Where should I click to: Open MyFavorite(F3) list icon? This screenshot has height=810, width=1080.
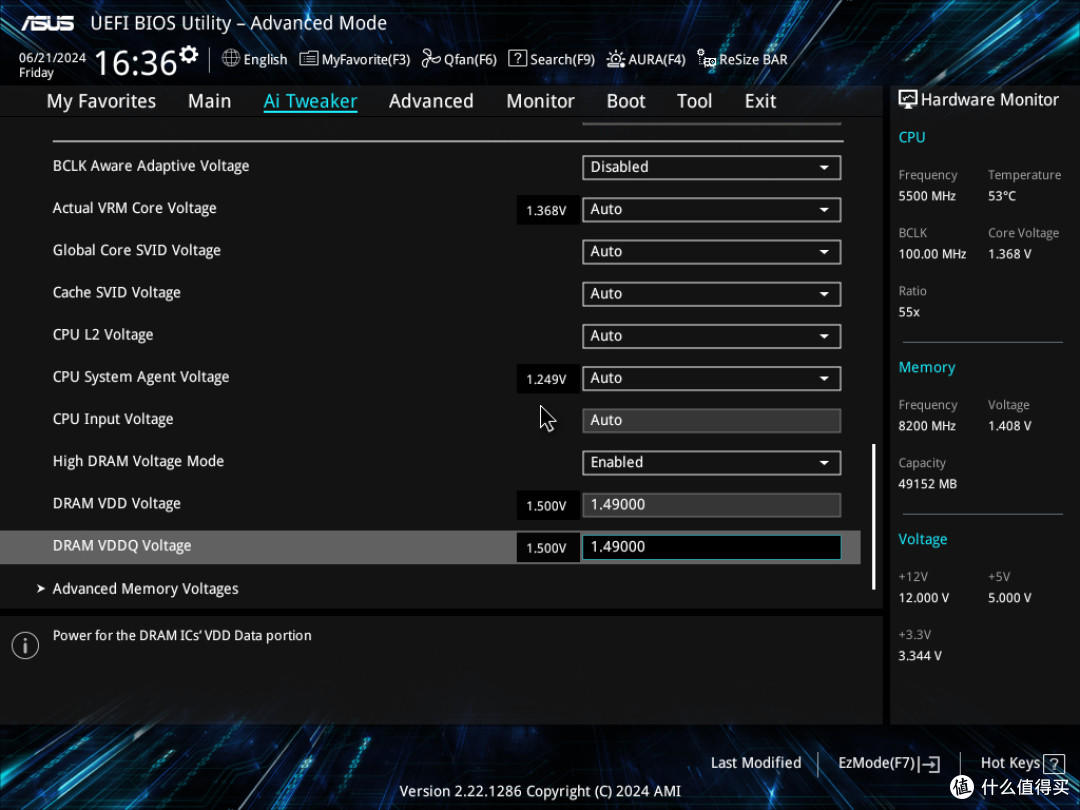309,59
